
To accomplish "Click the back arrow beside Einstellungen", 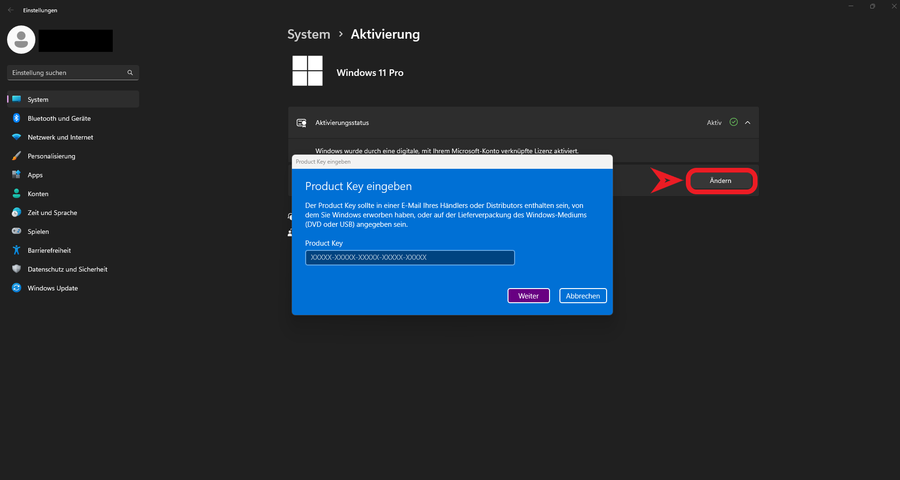I will pos(10,10).
